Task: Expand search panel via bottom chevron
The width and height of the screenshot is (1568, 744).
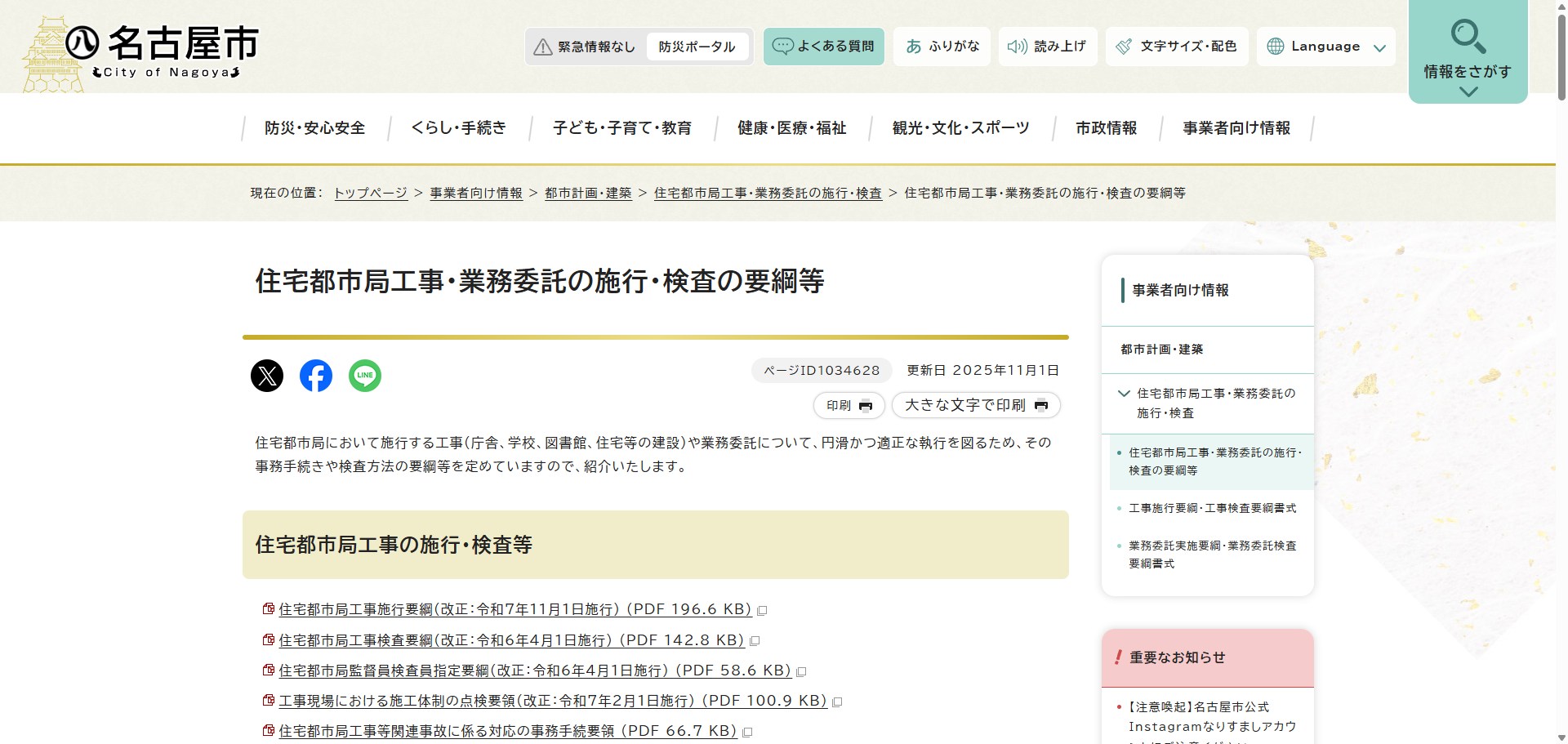Action: coord(1468,92)
